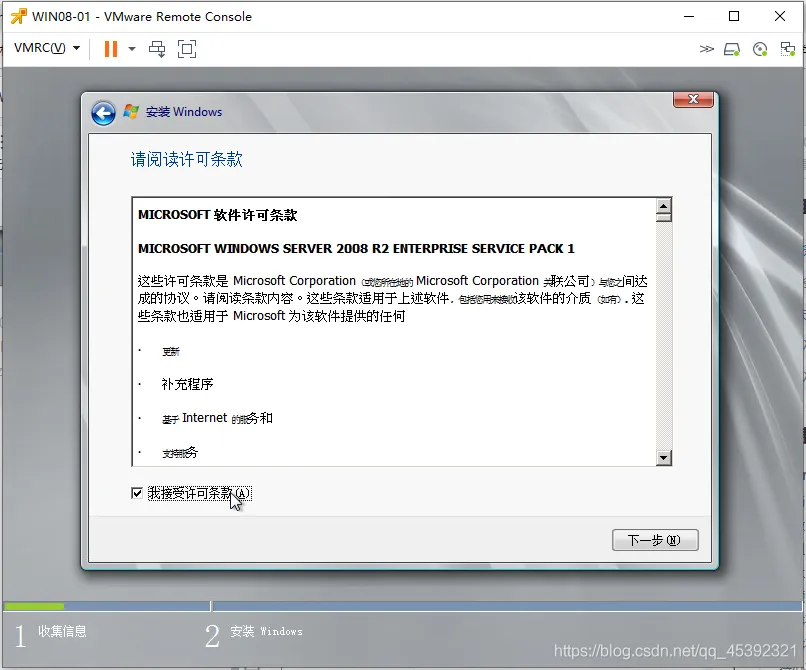Viewport: 806px width, 670px height.
Task: Maximize the VMware Remote Console window
Action: (734, 16)
